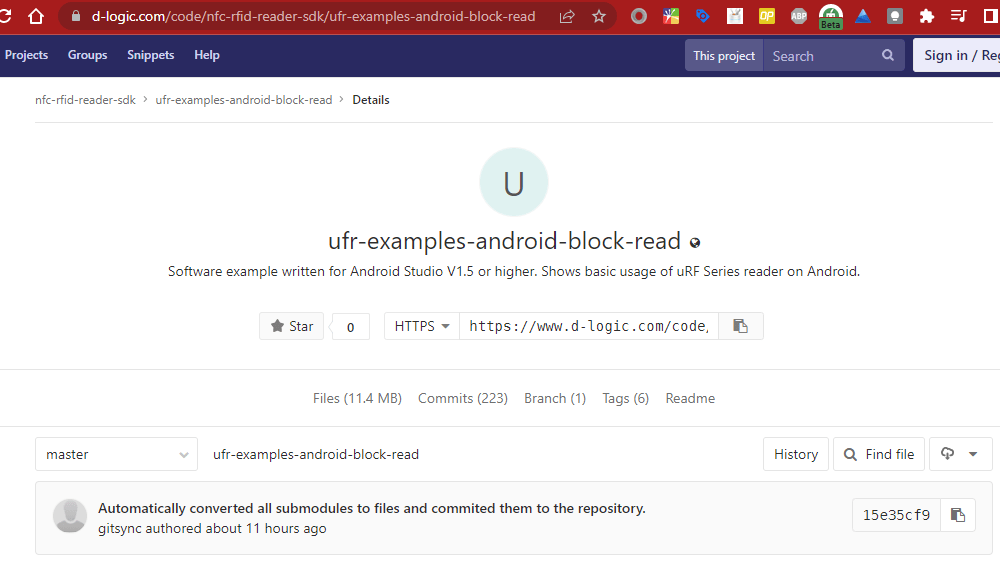The image size is (1000, 563).
Task: Open the media control playlist icon
Action: (959, 16)
